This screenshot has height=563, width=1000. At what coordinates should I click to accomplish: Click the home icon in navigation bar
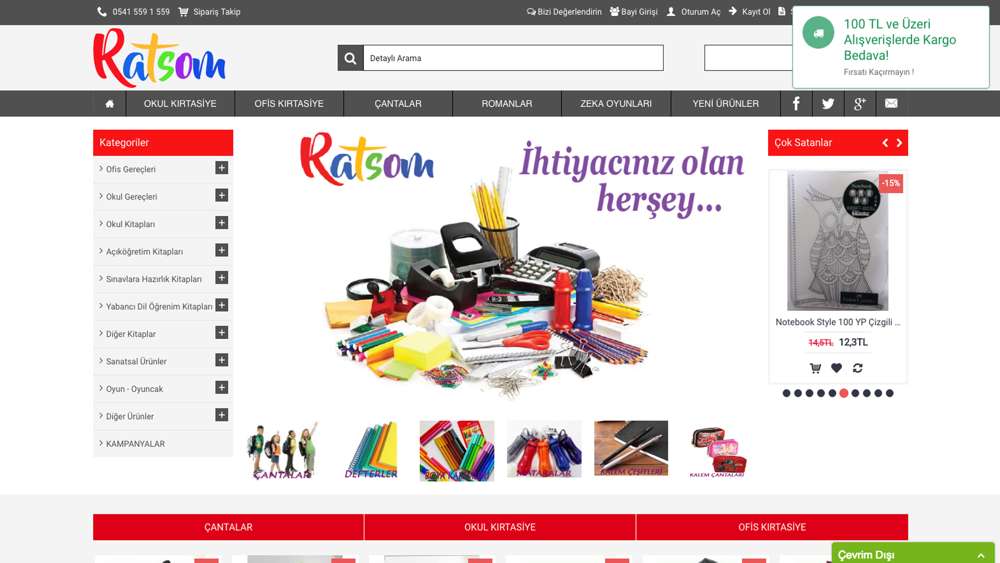[x=110, y=103]
